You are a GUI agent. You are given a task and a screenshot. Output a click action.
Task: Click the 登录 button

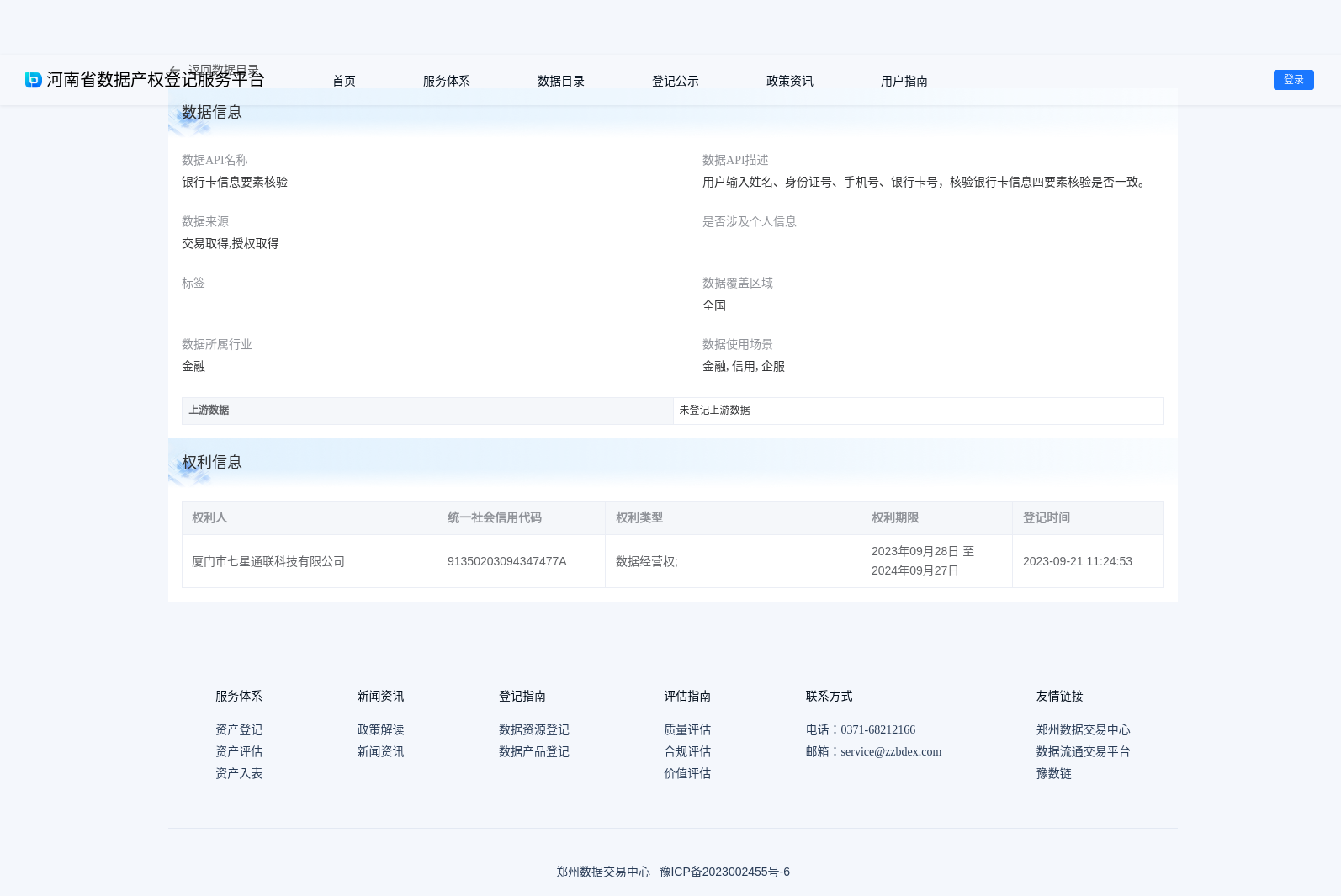point(1294,80)
